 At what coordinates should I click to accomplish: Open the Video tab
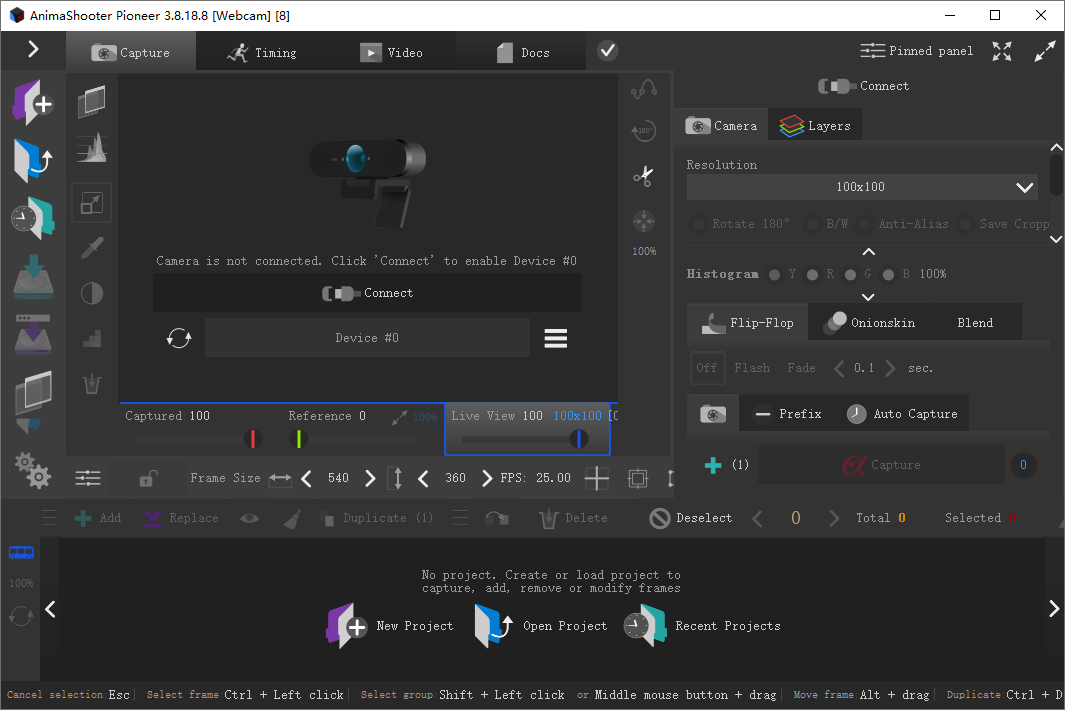(391, 52)
